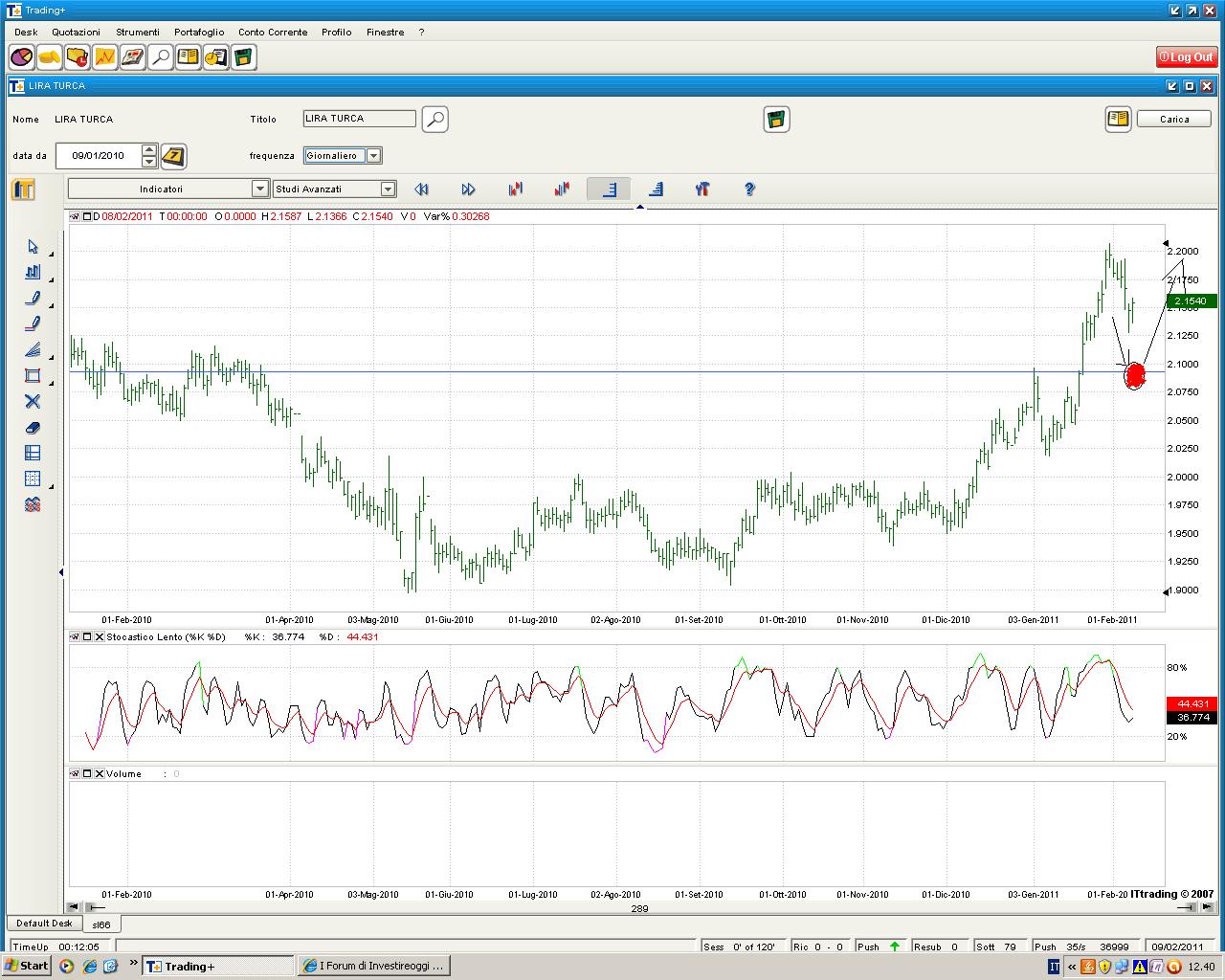The image size is (1225, 980).
Task: Click the Log Out button
Action: (x=1186, y=57)
